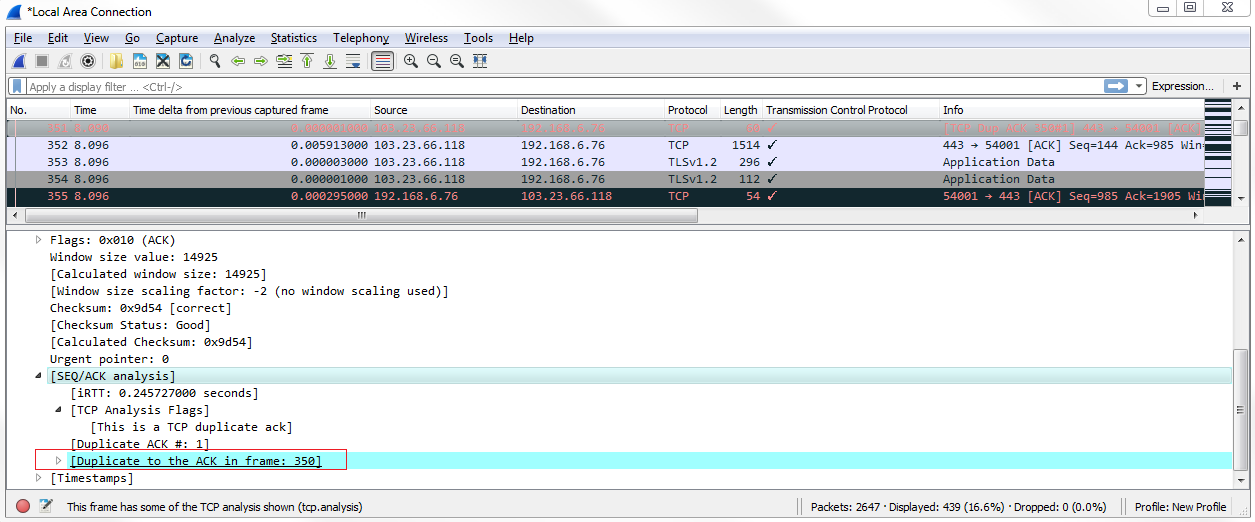This screenshot has height=522, width=1255.
Task: Zoom in on packet text
Action: pyautogui.click(x=411, y=61)
